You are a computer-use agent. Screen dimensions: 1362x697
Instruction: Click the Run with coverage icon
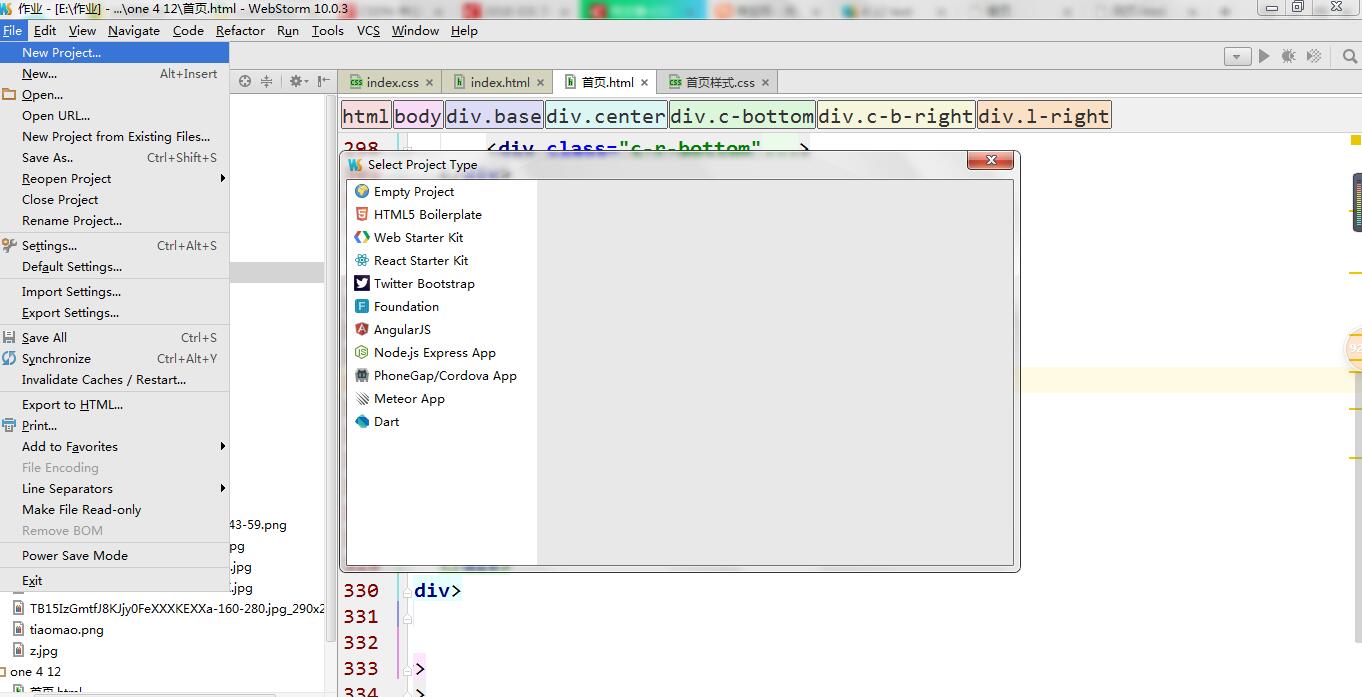click(x=1314, y=56)
